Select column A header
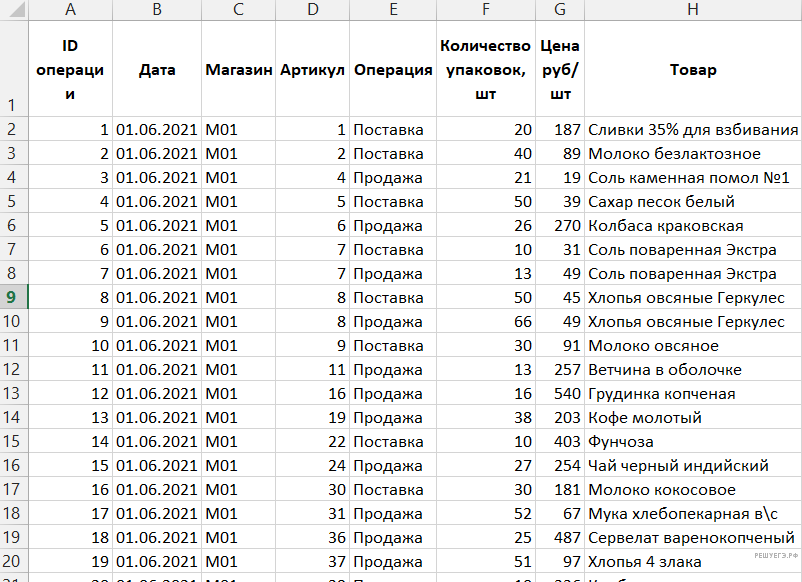 coord(70,10)
